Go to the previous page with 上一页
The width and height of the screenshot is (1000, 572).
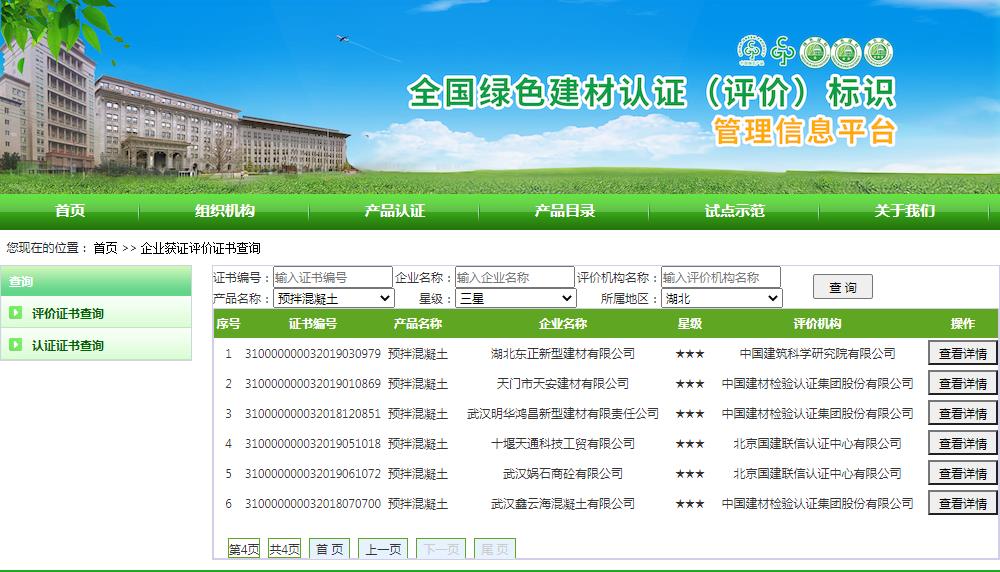coord(382,549)
